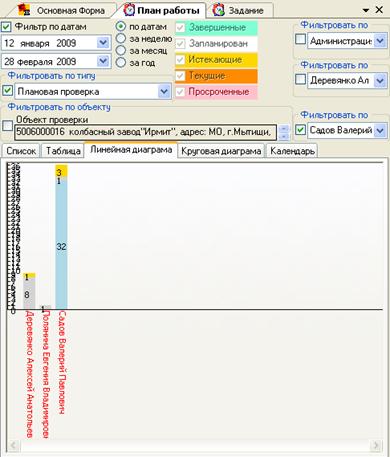
Task: Select the за неделю radio button
Action: coord(121,38)
